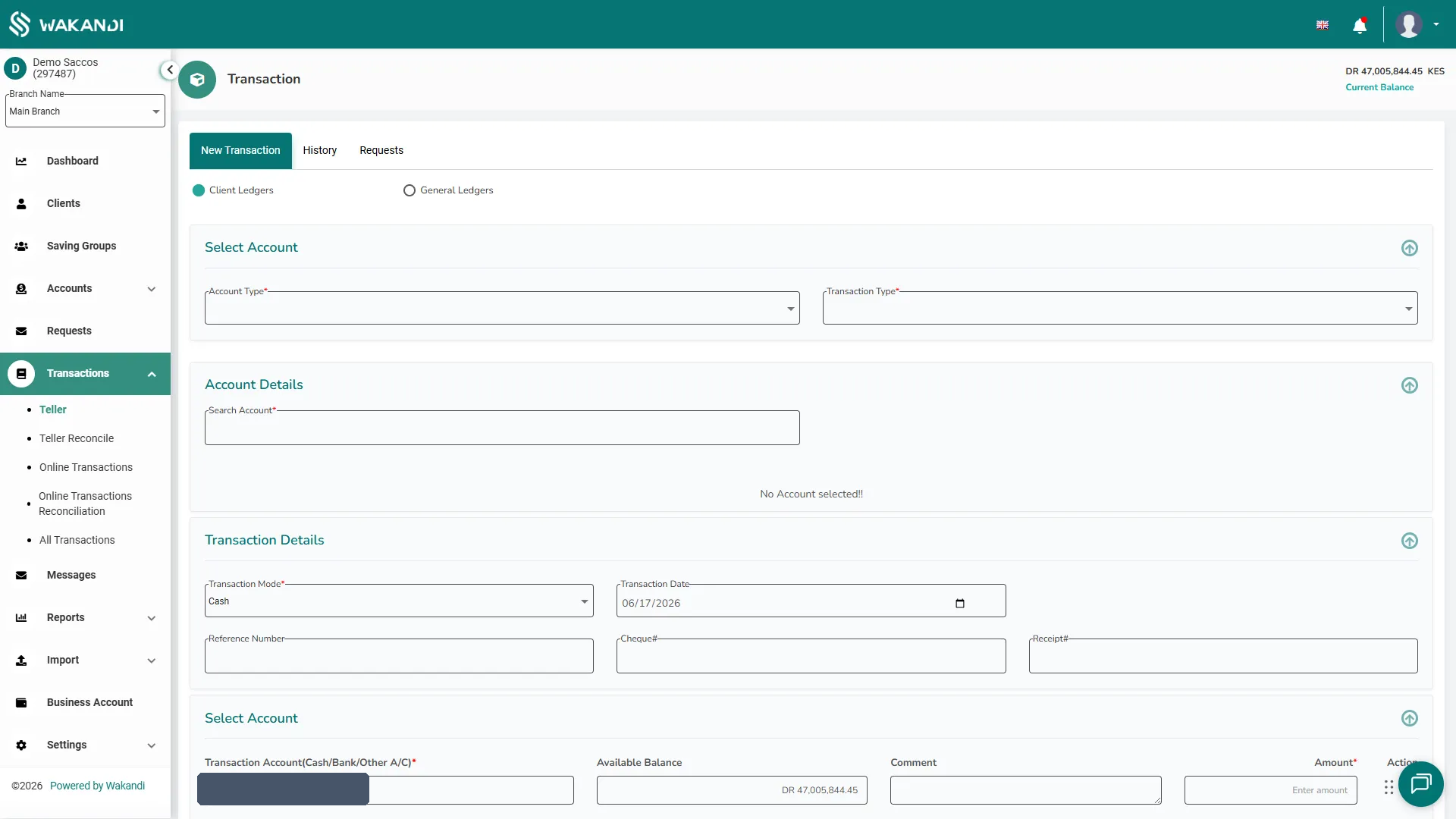Switch to the History tab
This screenshot has height=819, width=1456.
[320, 150]
